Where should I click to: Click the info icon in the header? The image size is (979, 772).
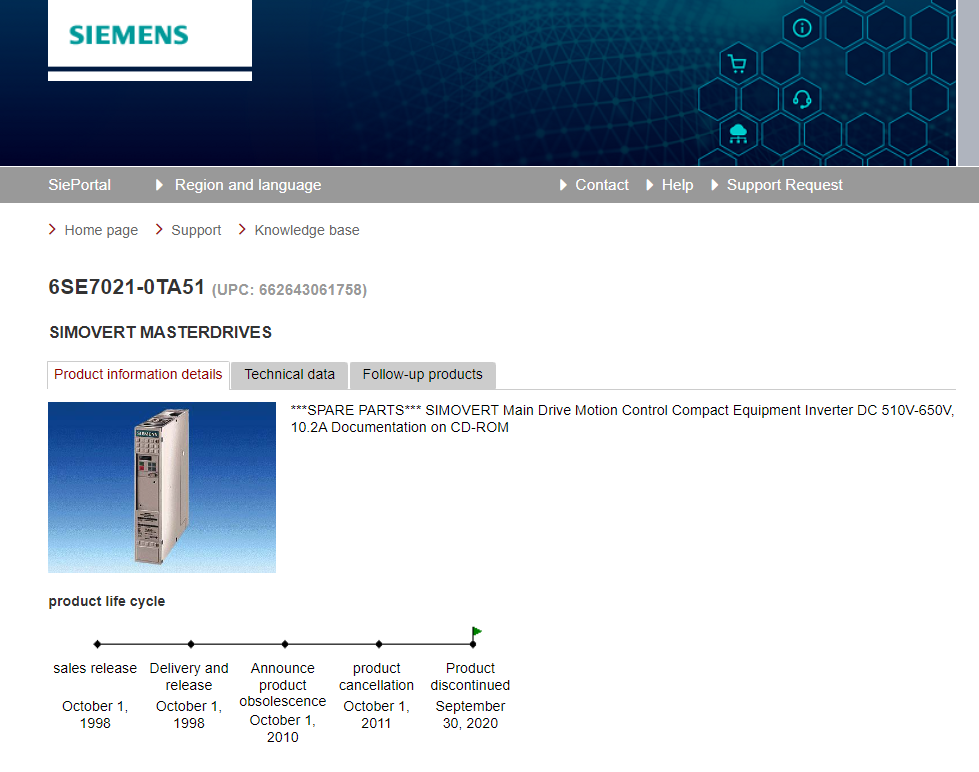point(802,28)
